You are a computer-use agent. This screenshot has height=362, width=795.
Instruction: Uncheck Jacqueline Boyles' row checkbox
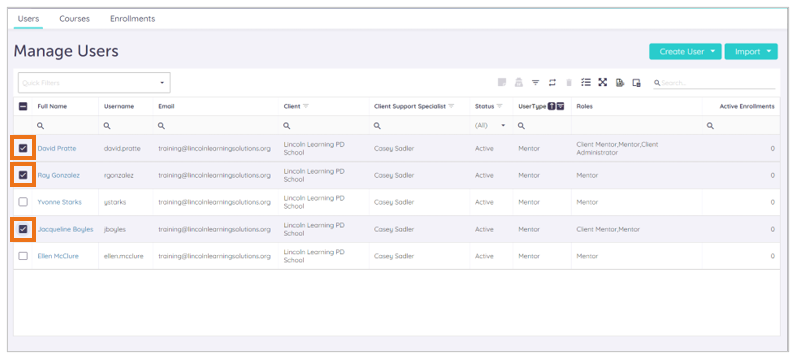[23, 229]
